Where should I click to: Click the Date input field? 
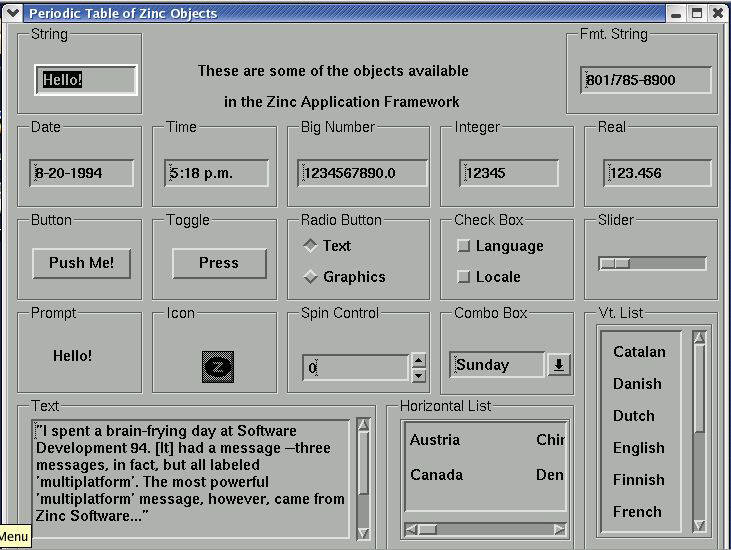click(81, 173)
